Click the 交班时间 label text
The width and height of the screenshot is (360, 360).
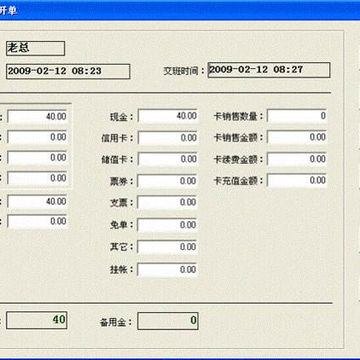[x=184, y=71]
